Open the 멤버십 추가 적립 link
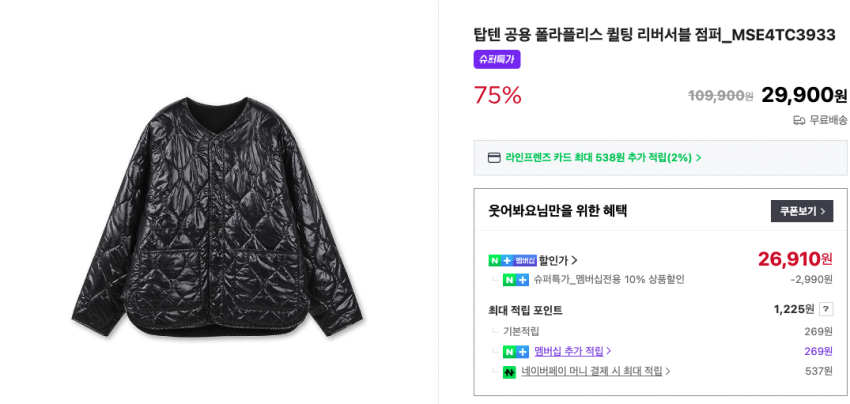The width and height of the screenshot is (850, 404). tap(568, 351)
